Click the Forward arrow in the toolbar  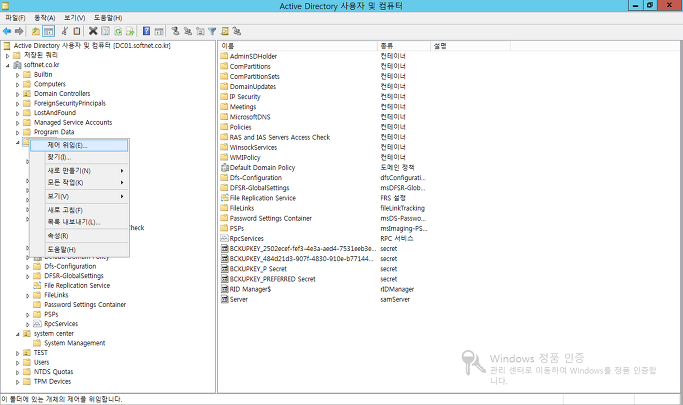pos(19,31)
